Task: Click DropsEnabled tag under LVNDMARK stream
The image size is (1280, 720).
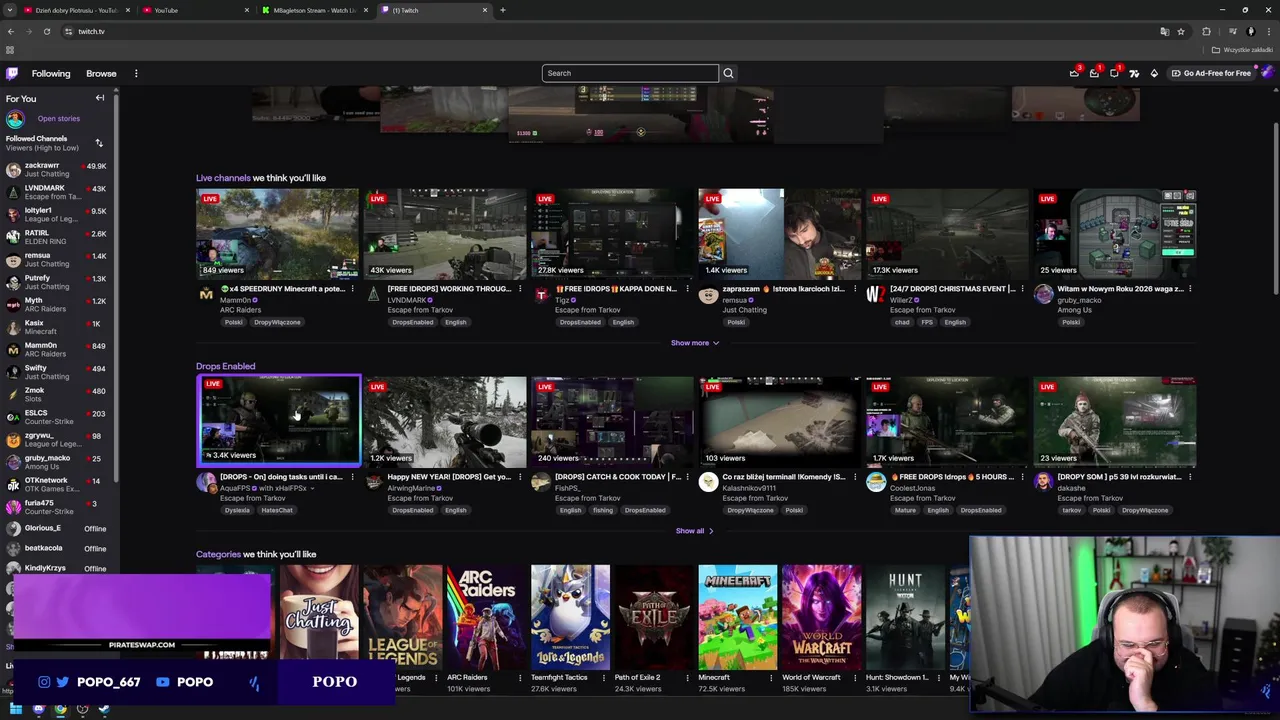Action: 412,322
